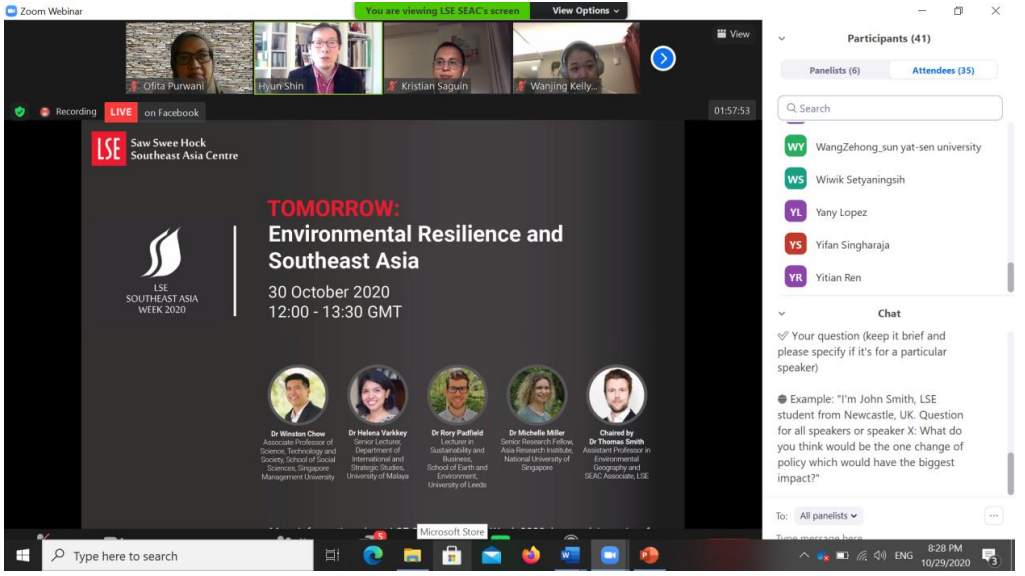
Task: Click the red Recording indicator icon
Action: [x=44, y=112]
